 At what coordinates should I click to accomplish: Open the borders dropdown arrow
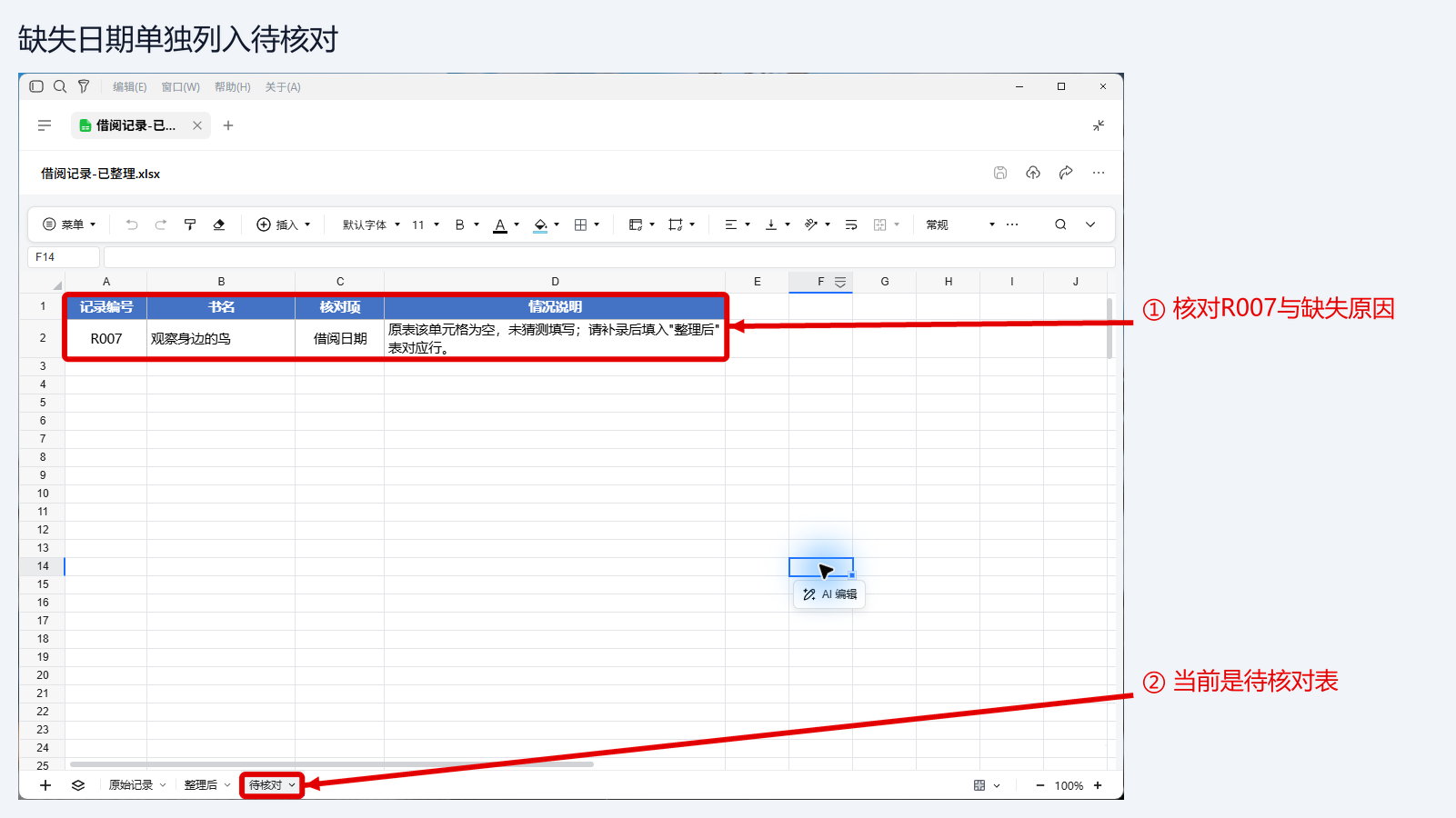click(x=597, y=224)
